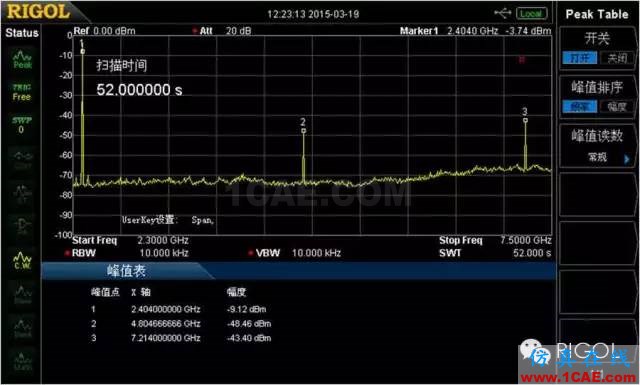Image resolution: width=640 pixels, height=385 pixels.
Task: Click the Stop Freq 7.5000 GHz field
Action: click(496, 240)
